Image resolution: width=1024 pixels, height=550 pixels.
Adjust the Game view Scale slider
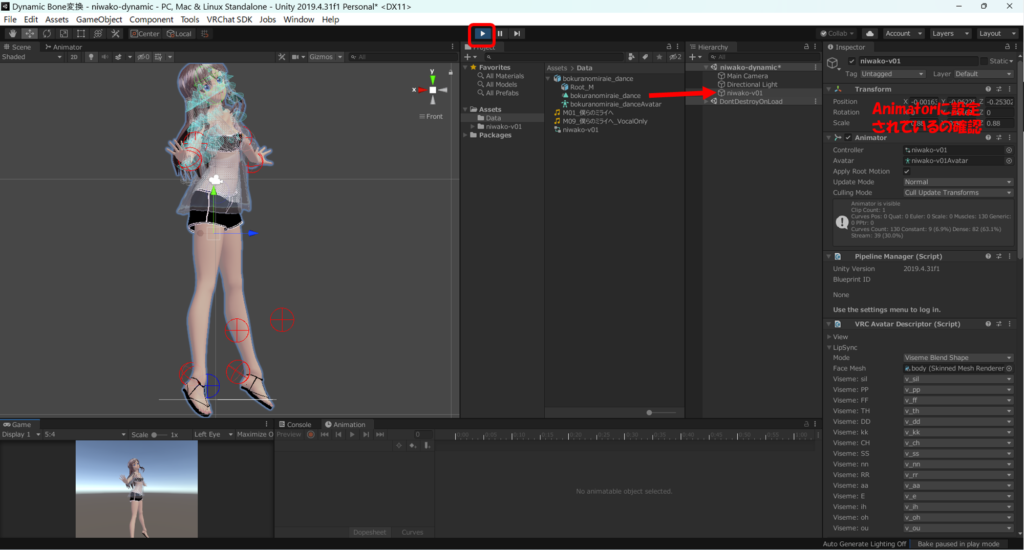tap(155, 435)
